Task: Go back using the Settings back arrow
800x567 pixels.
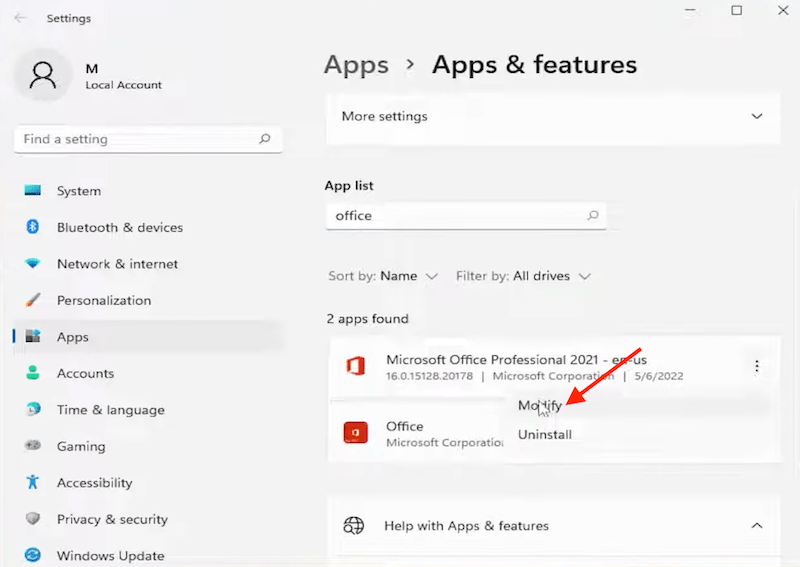Action: pos(20,18)
